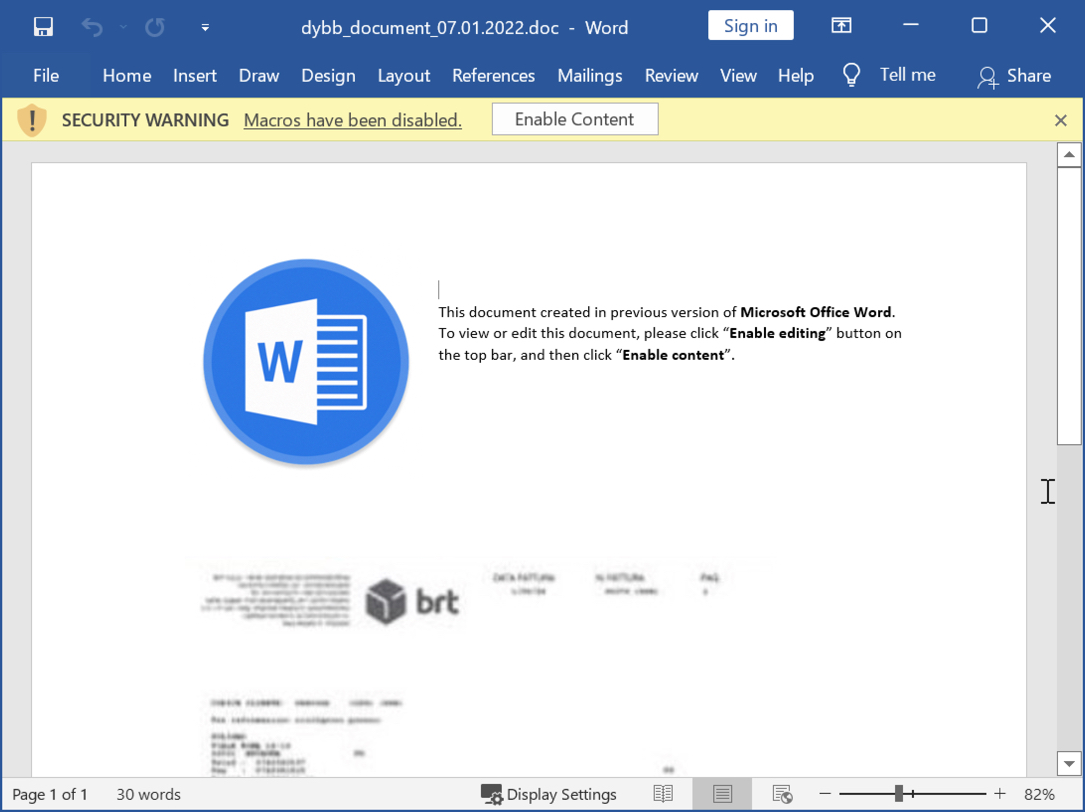
Task: Open the Mailings tab
Action: [x=590, y=75]
